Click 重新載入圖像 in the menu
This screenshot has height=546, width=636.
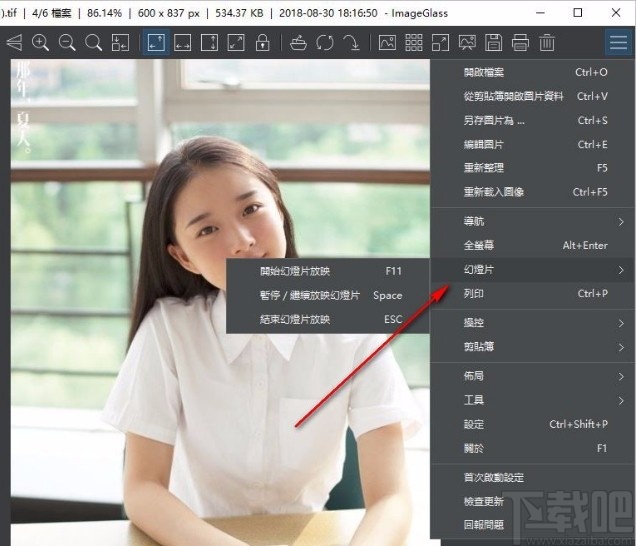[533, 192]
